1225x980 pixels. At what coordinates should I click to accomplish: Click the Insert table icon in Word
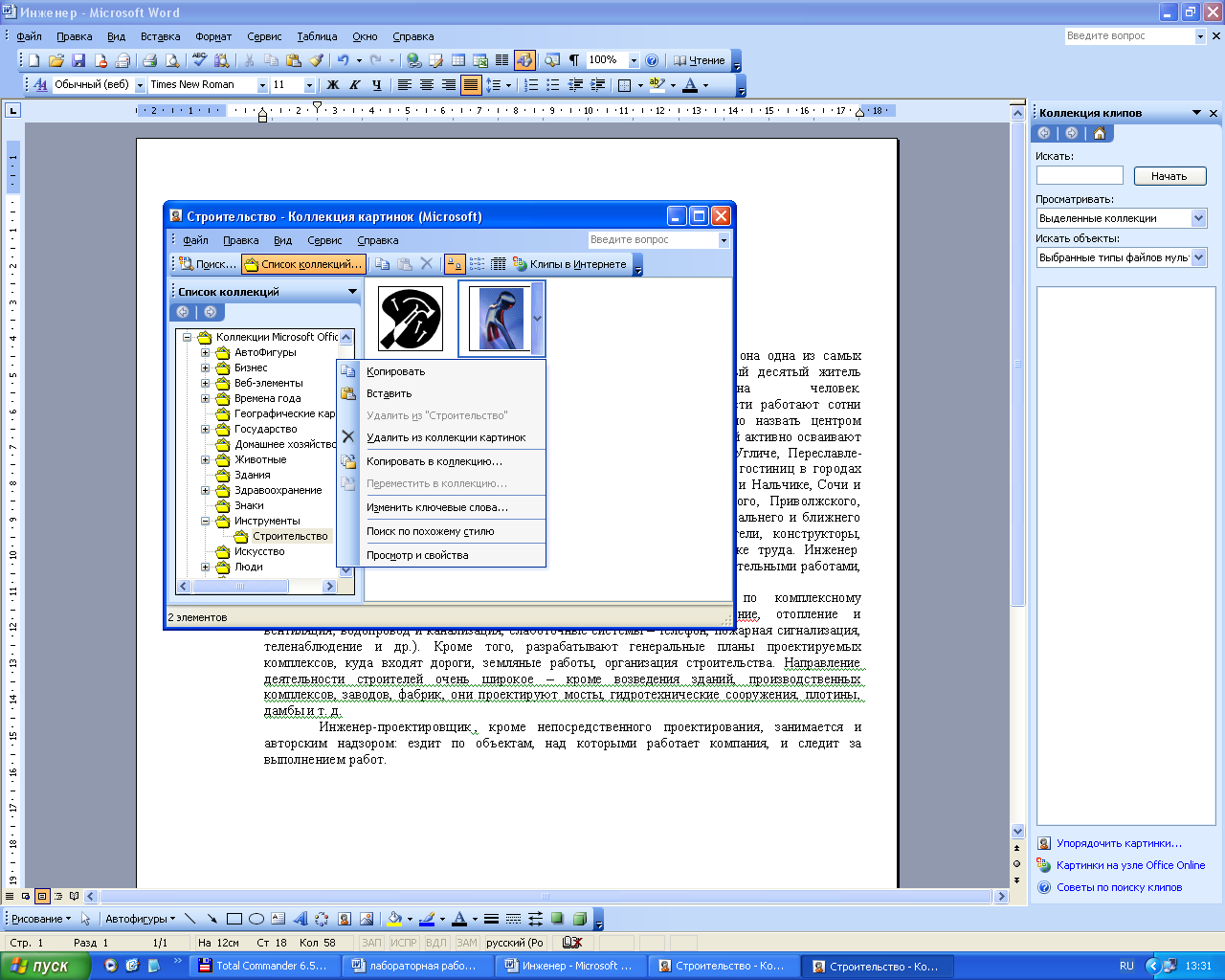pos(458,60)
